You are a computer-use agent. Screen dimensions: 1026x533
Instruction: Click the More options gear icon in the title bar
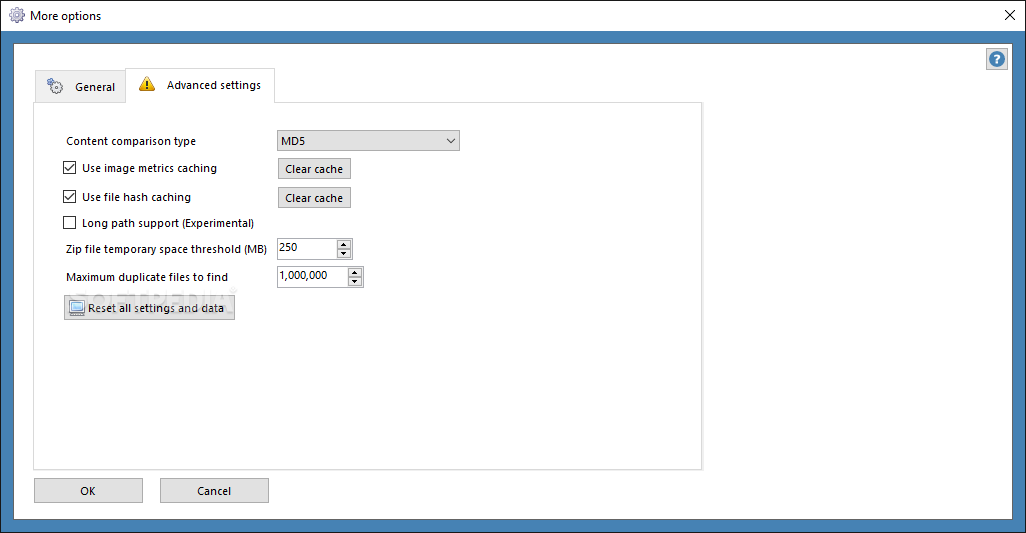coord(17,15)
